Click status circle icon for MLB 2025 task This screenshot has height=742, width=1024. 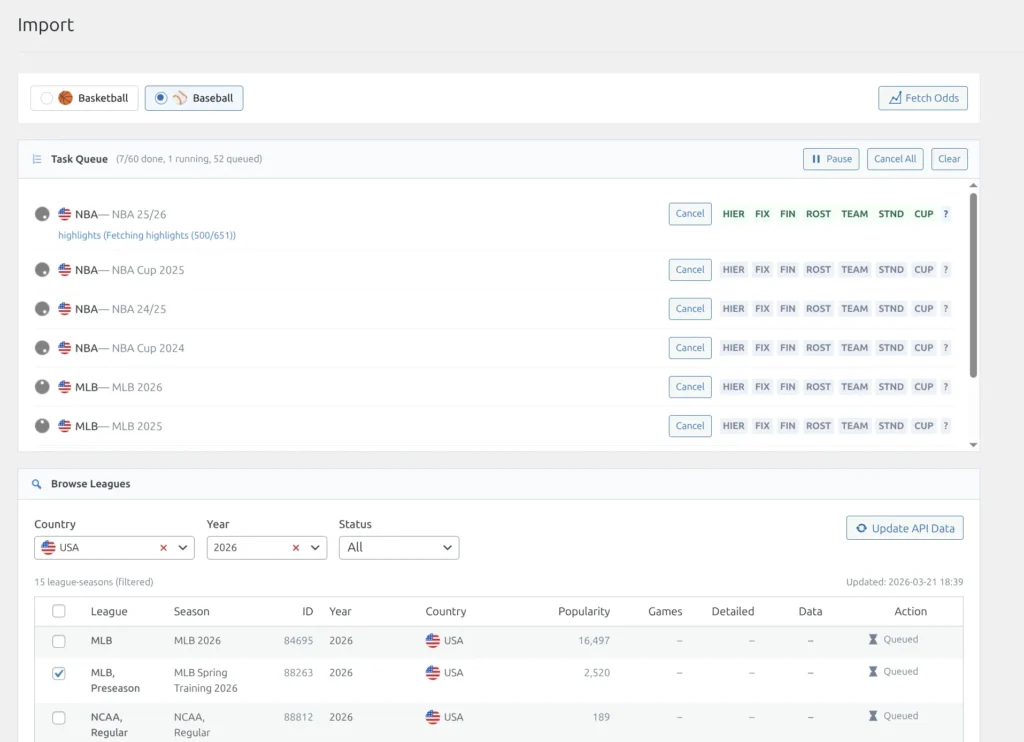[x=42, y=426]
